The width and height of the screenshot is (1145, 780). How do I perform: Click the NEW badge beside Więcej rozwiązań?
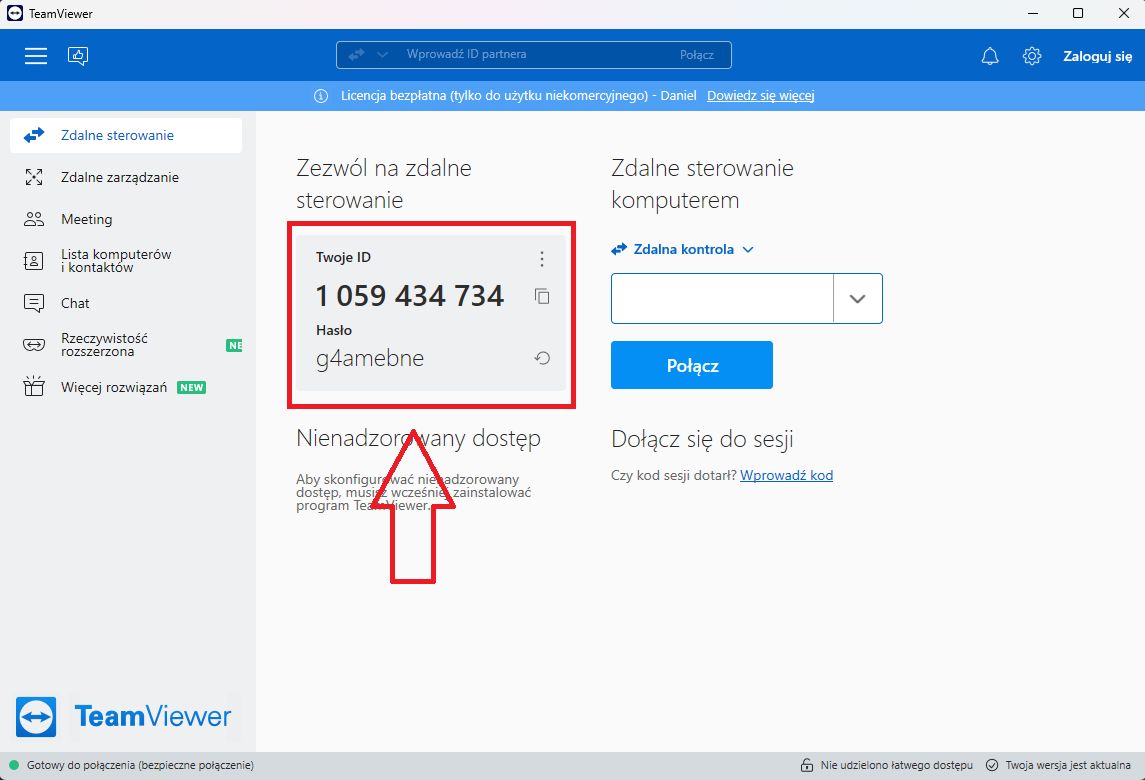[191, 387]
